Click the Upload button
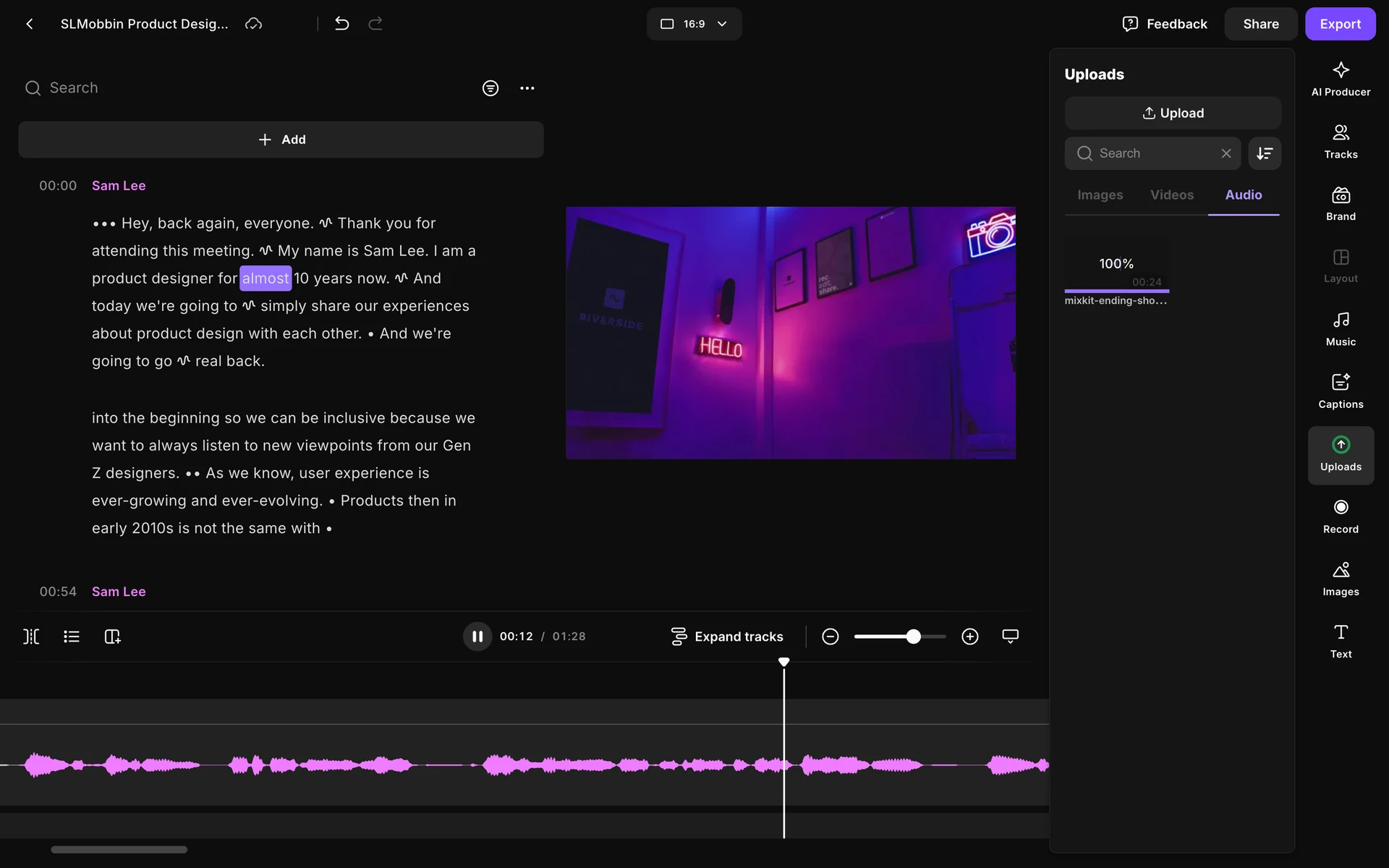 [1172, 114]
